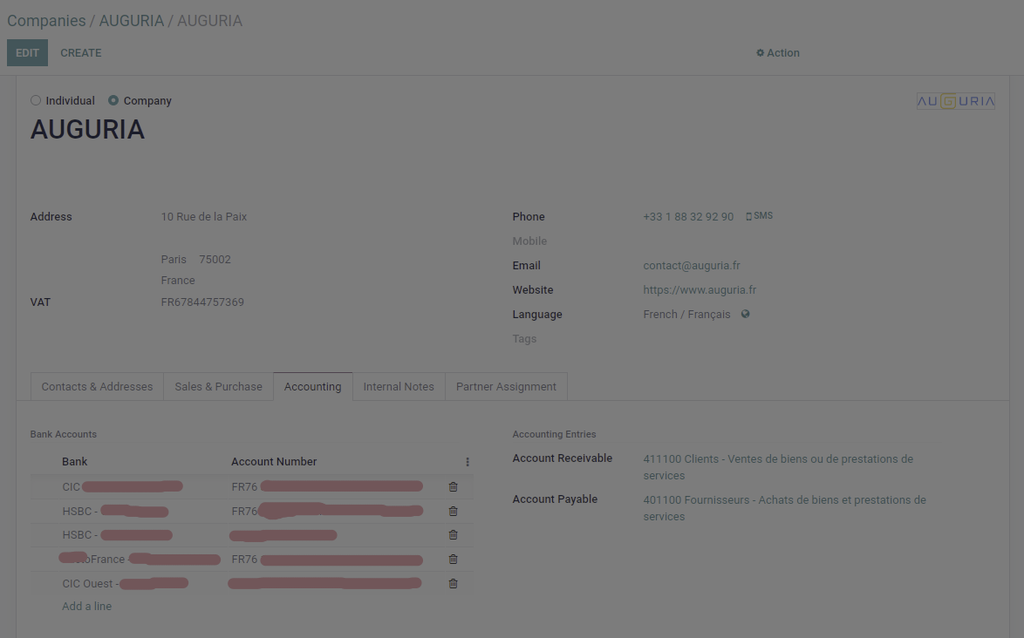The image size is (1024, 638).
Task: Select the Company radio button
Action: (114, 101)
